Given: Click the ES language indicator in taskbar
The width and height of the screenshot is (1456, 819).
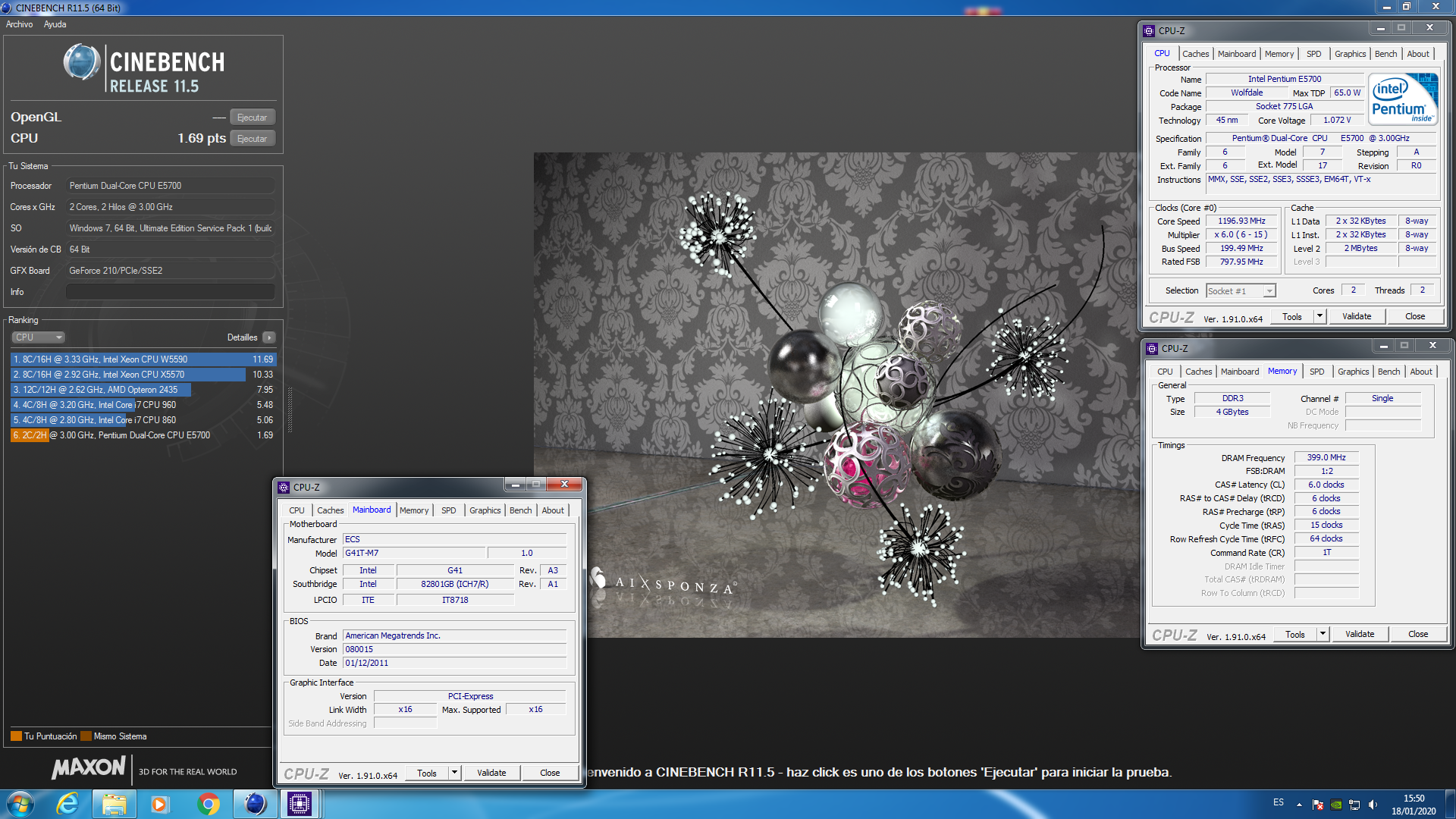Looking at the screenshot, I should tap(1279, 802).
